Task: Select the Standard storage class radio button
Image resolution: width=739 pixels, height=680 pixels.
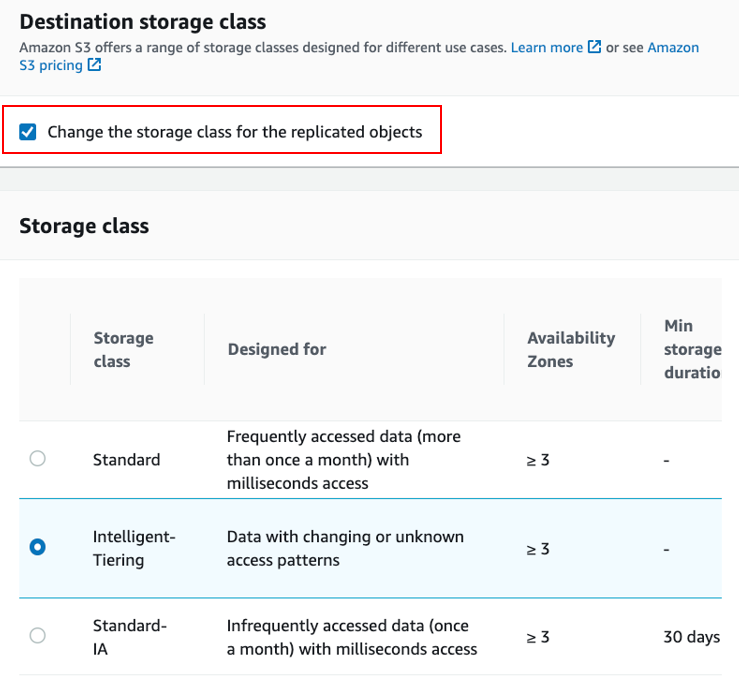Action: tap(38, 459)
